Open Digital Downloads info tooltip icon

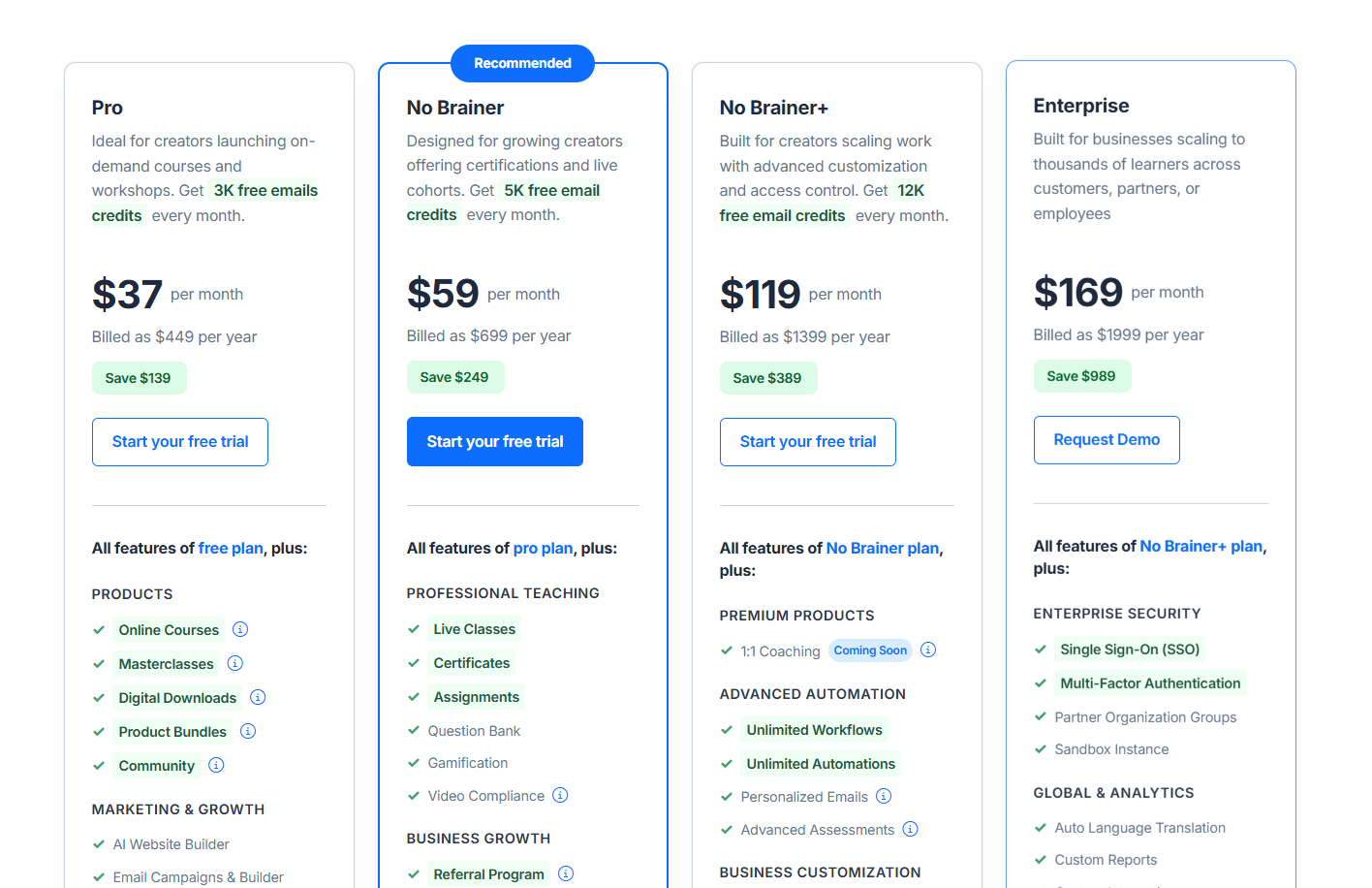[x=258, y=697]
